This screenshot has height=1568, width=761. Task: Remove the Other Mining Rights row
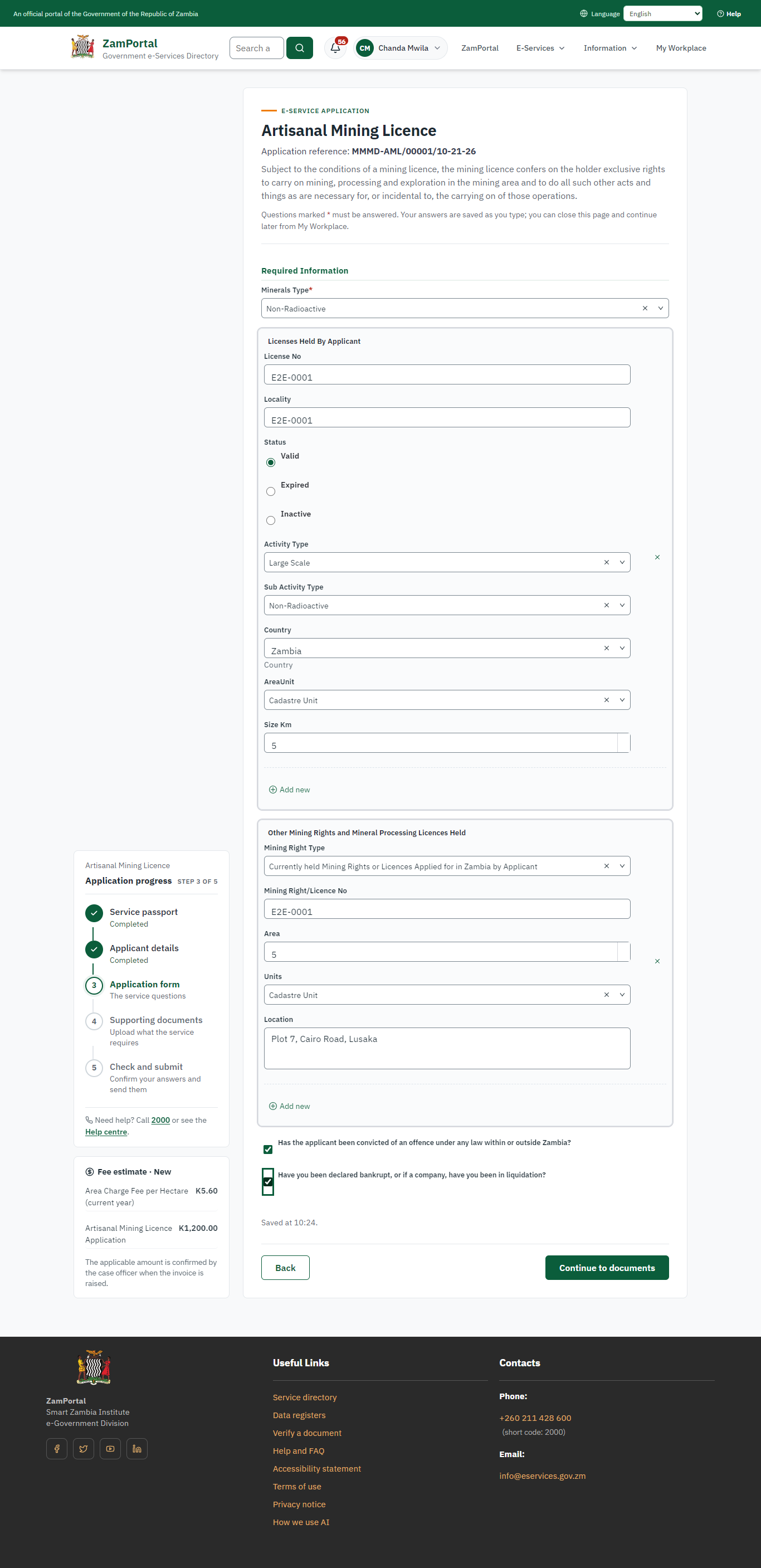657,962
